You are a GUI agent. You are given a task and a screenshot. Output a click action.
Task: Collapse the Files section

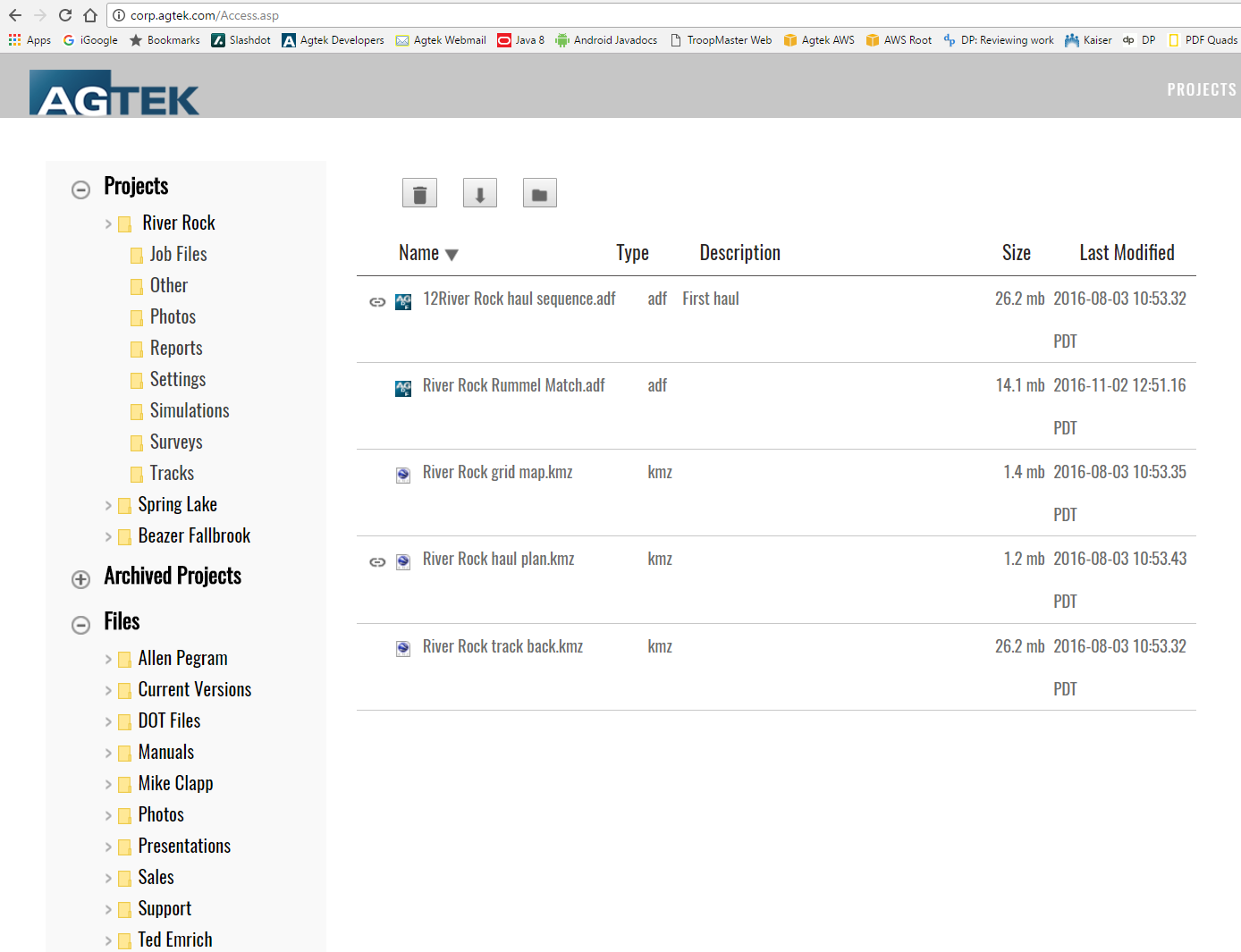80,625
